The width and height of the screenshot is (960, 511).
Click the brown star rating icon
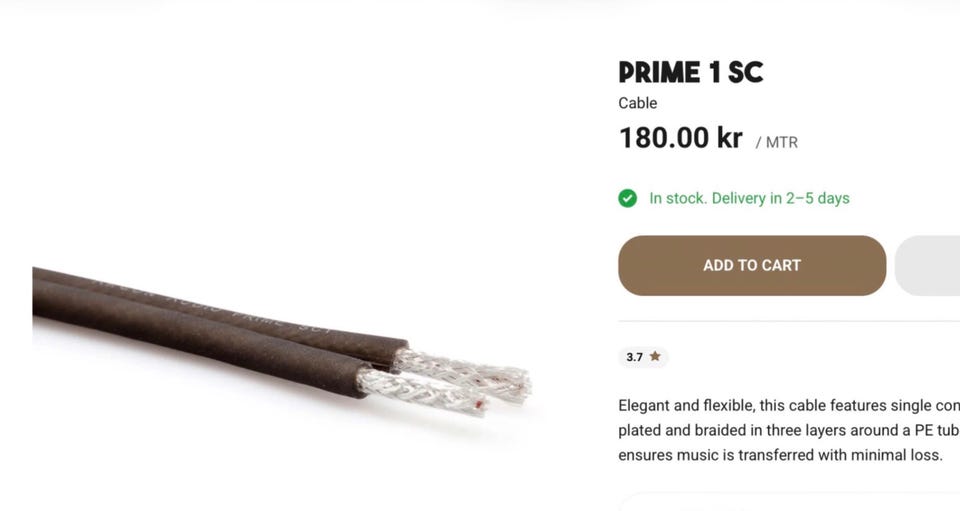[x=655, y=356]
